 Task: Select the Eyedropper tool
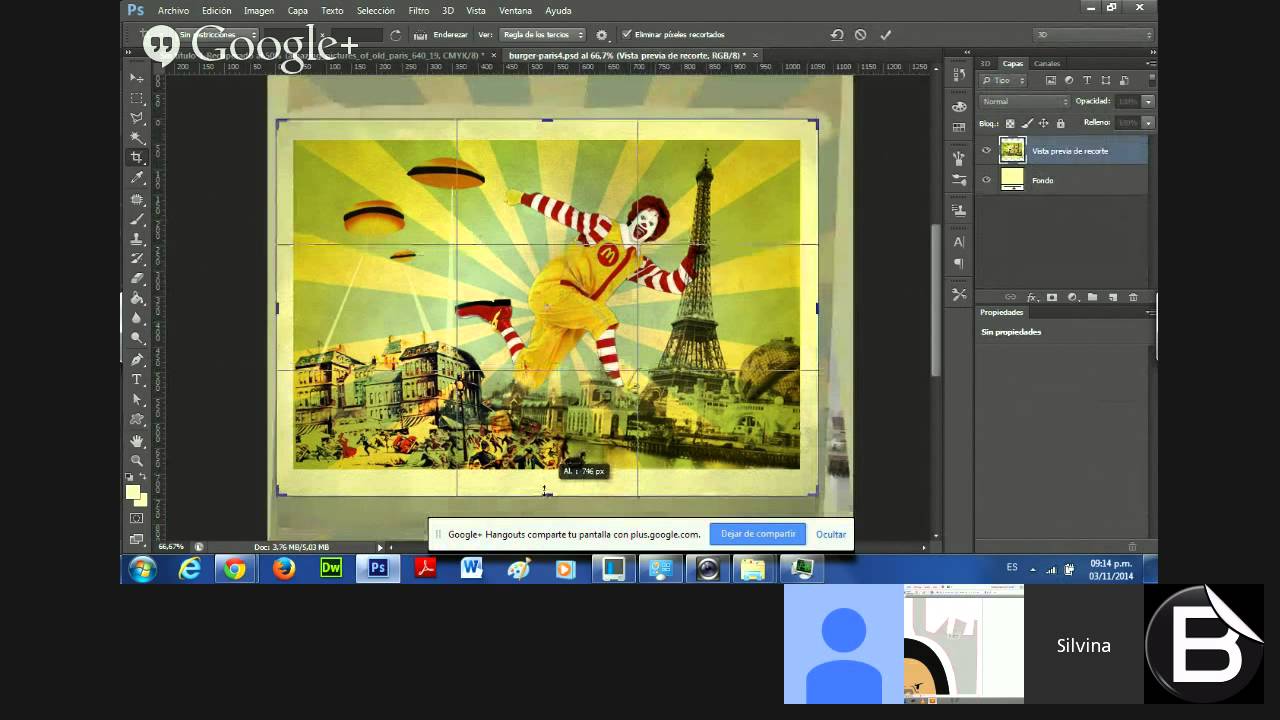137,178
